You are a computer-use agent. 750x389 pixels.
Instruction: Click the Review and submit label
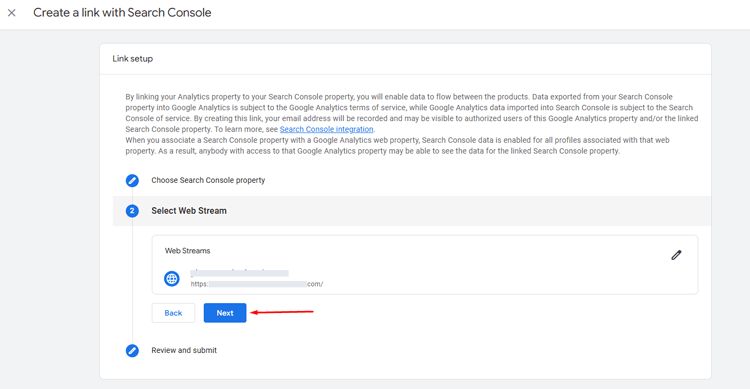tap(184, 350)
